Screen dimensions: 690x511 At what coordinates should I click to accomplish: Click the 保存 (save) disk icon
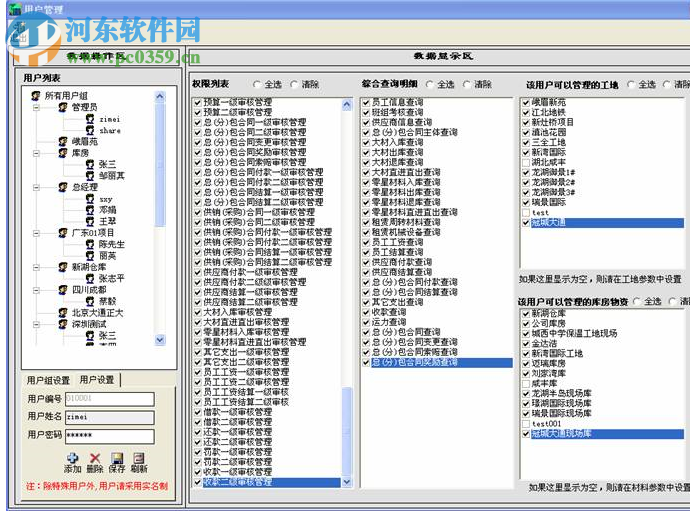pos(117,458)
